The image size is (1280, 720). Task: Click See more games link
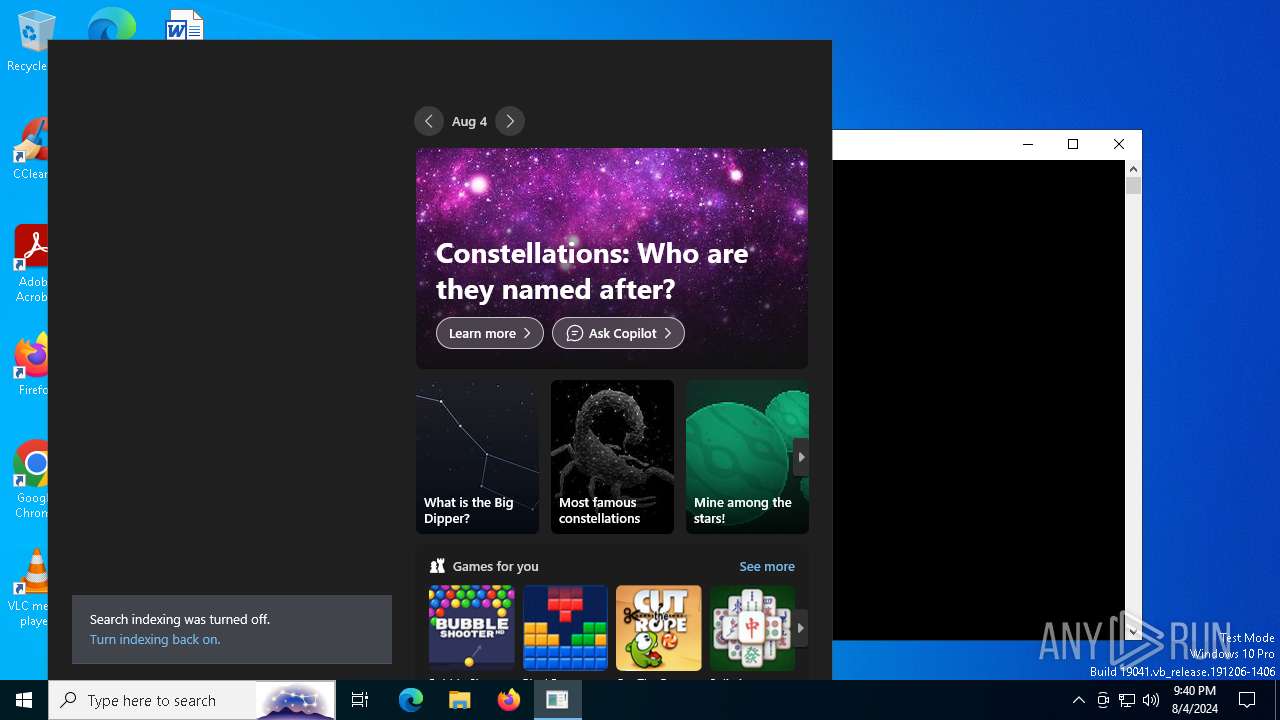pos(767,566)
